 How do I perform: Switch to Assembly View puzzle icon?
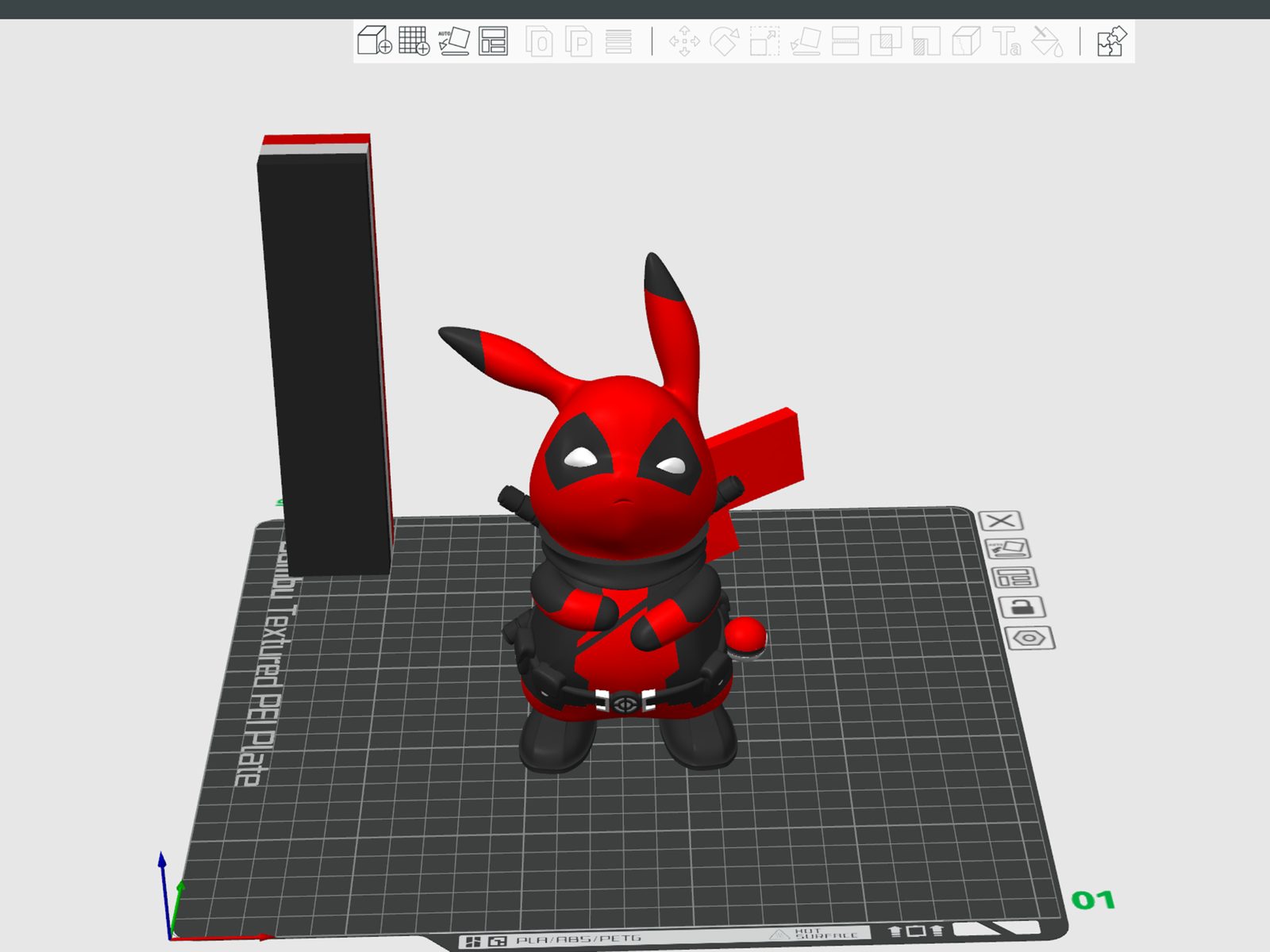(x=1111, y=40)
